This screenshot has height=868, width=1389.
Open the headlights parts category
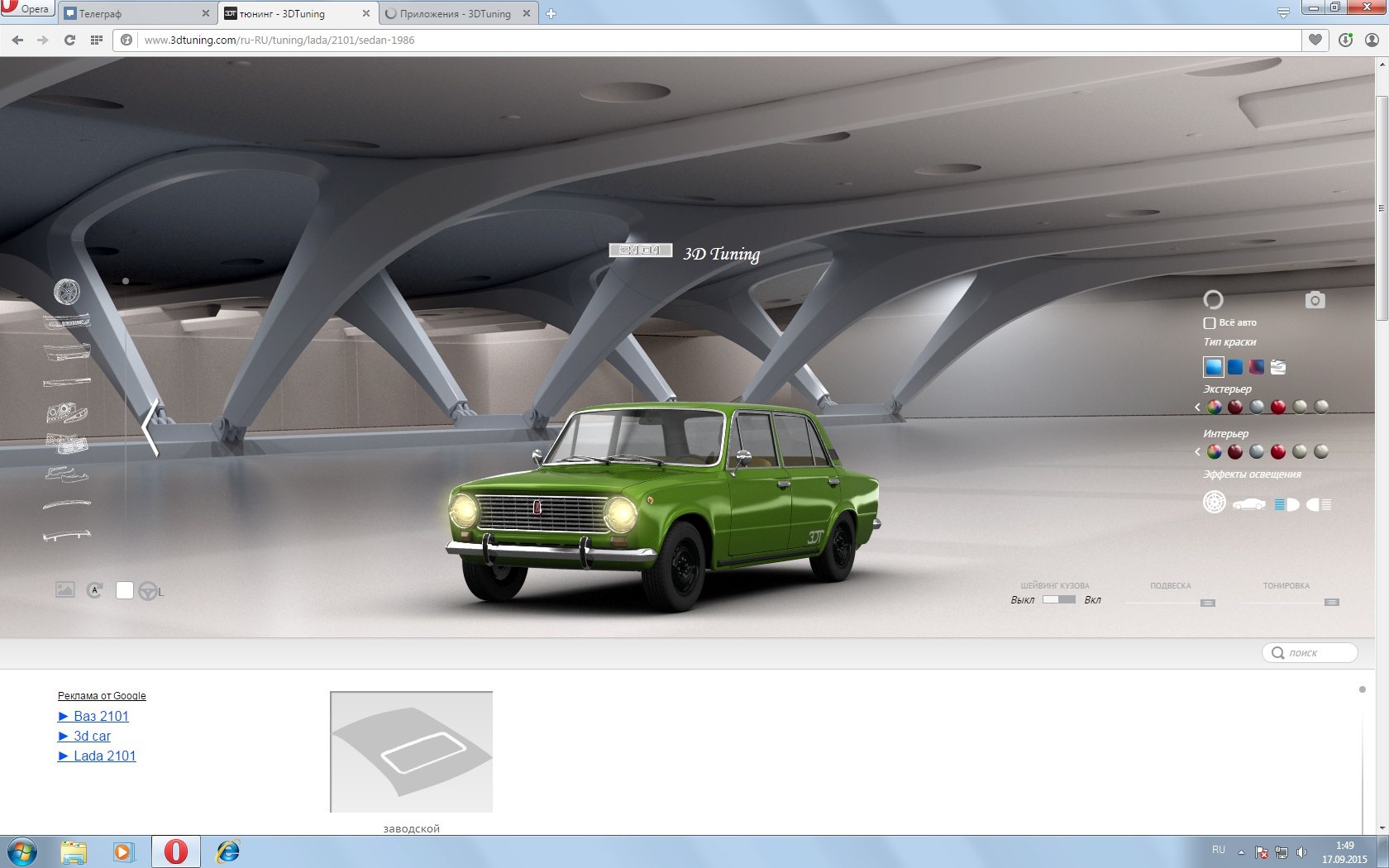point(67,412)
